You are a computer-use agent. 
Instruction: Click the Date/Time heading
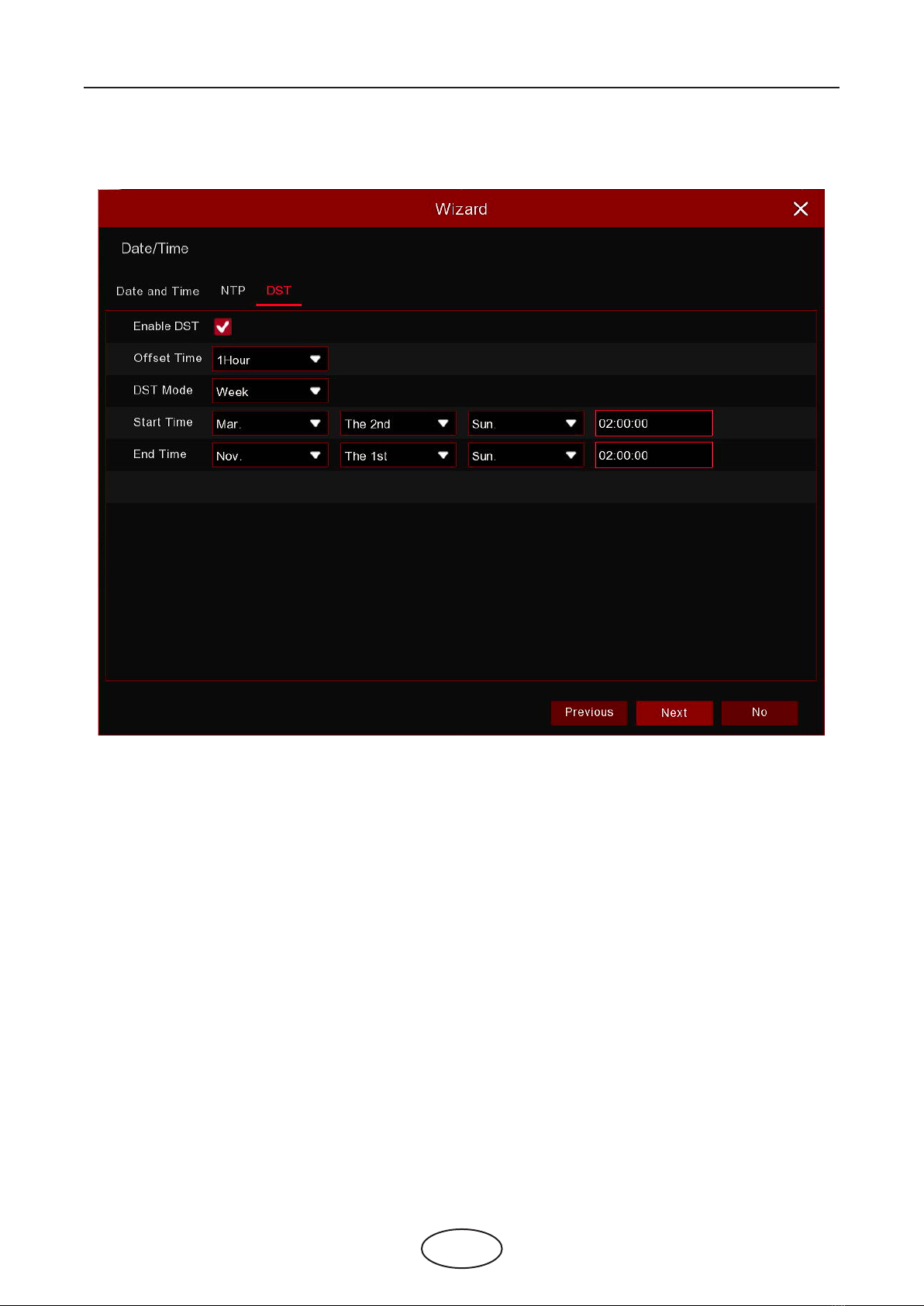[x=155, y=249]
